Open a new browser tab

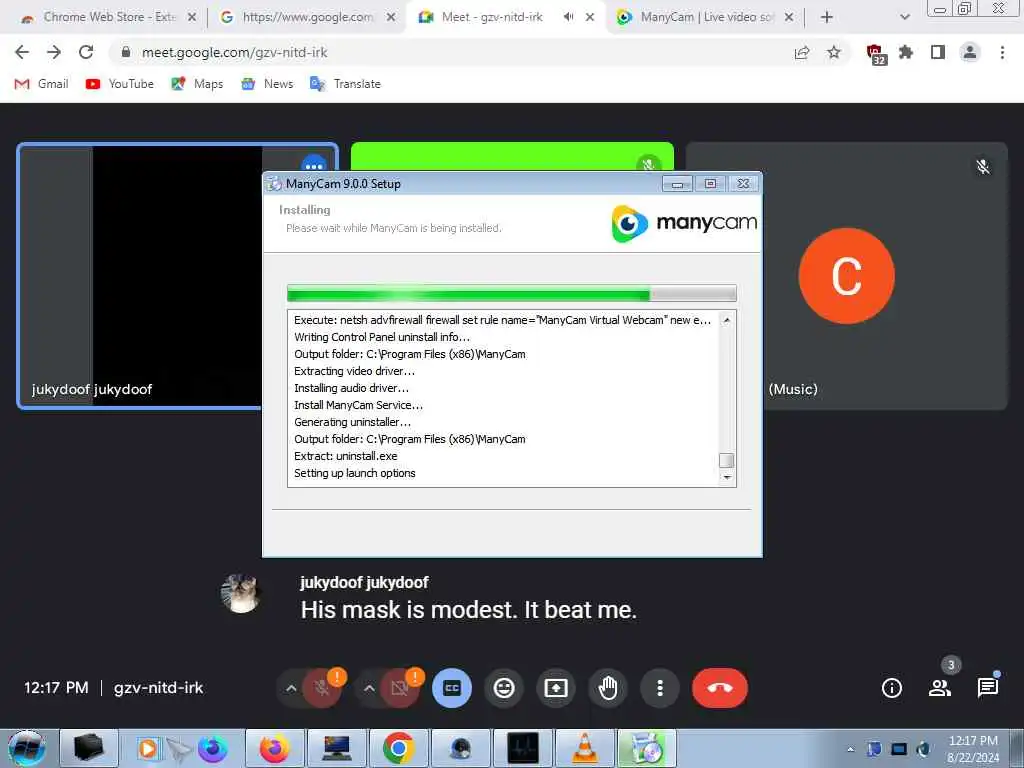827,17
